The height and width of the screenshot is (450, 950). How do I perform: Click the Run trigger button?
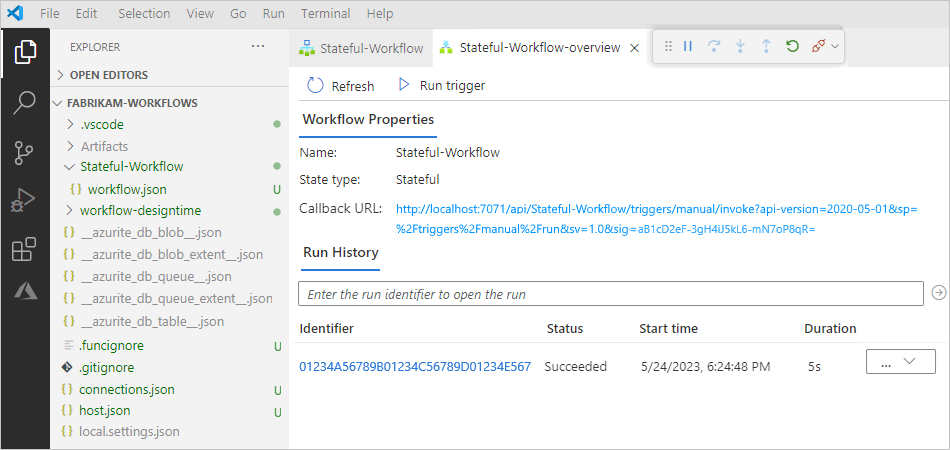(442, 85)
